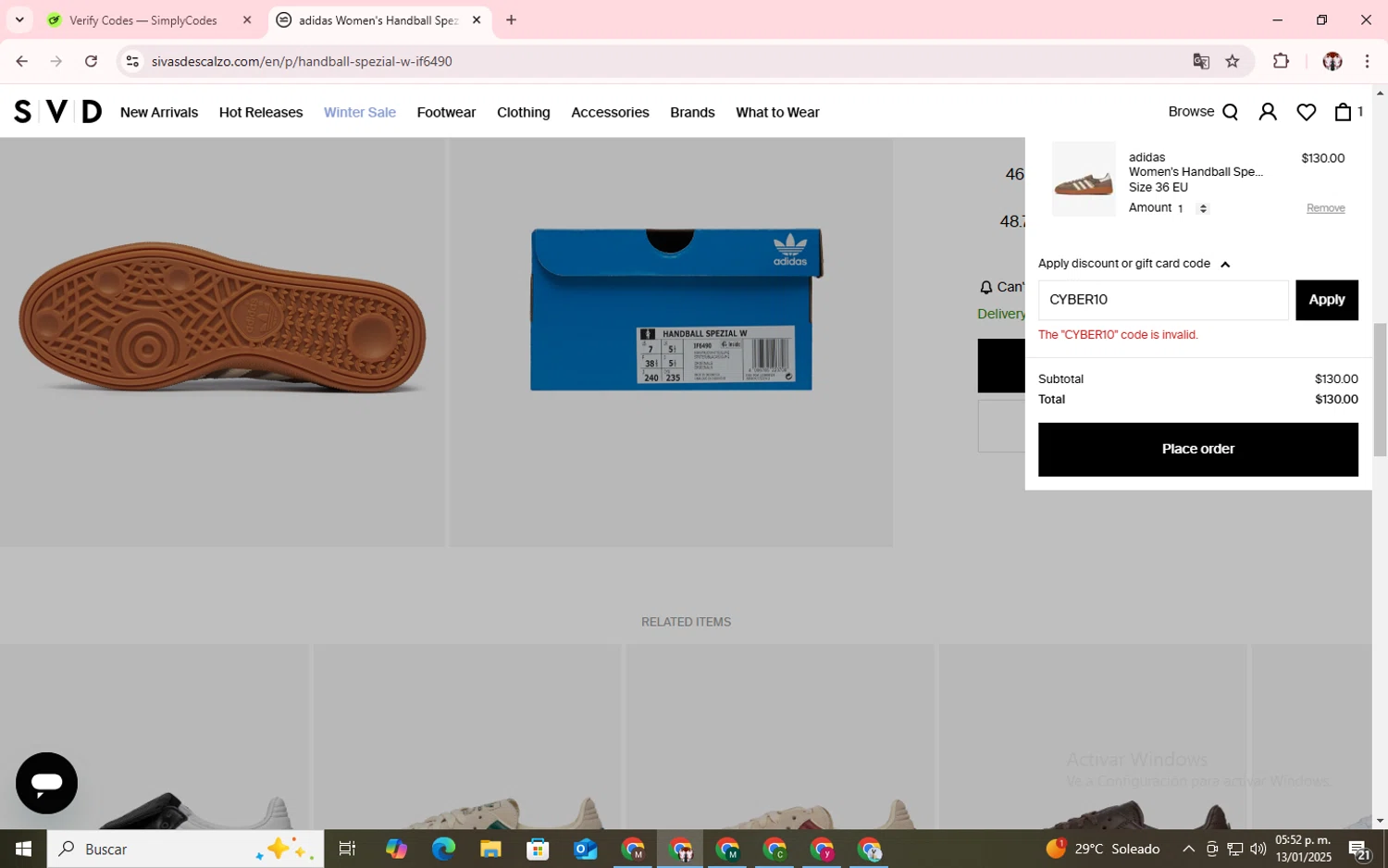This screenshot has width=1388, height=868.
Task: Open the live chat bubble
Action: click(46, 783)
